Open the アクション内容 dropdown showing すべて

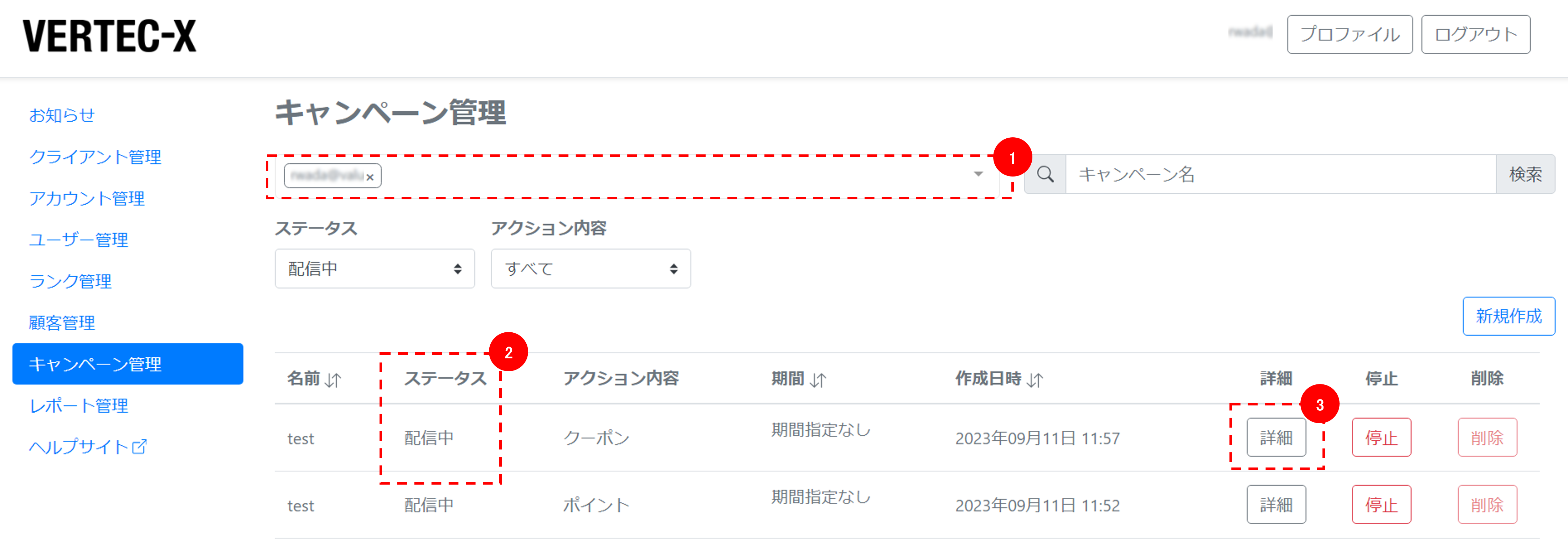[x=590, y=269]
